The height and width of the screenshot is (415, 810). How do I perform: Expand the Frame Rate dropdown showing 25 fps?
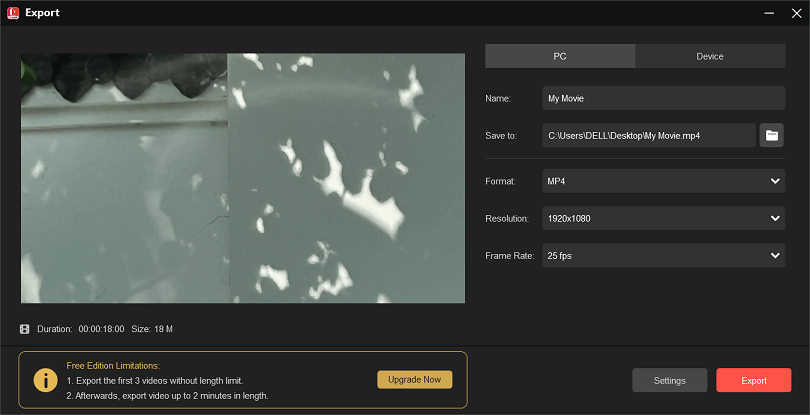tap(663, 256)
